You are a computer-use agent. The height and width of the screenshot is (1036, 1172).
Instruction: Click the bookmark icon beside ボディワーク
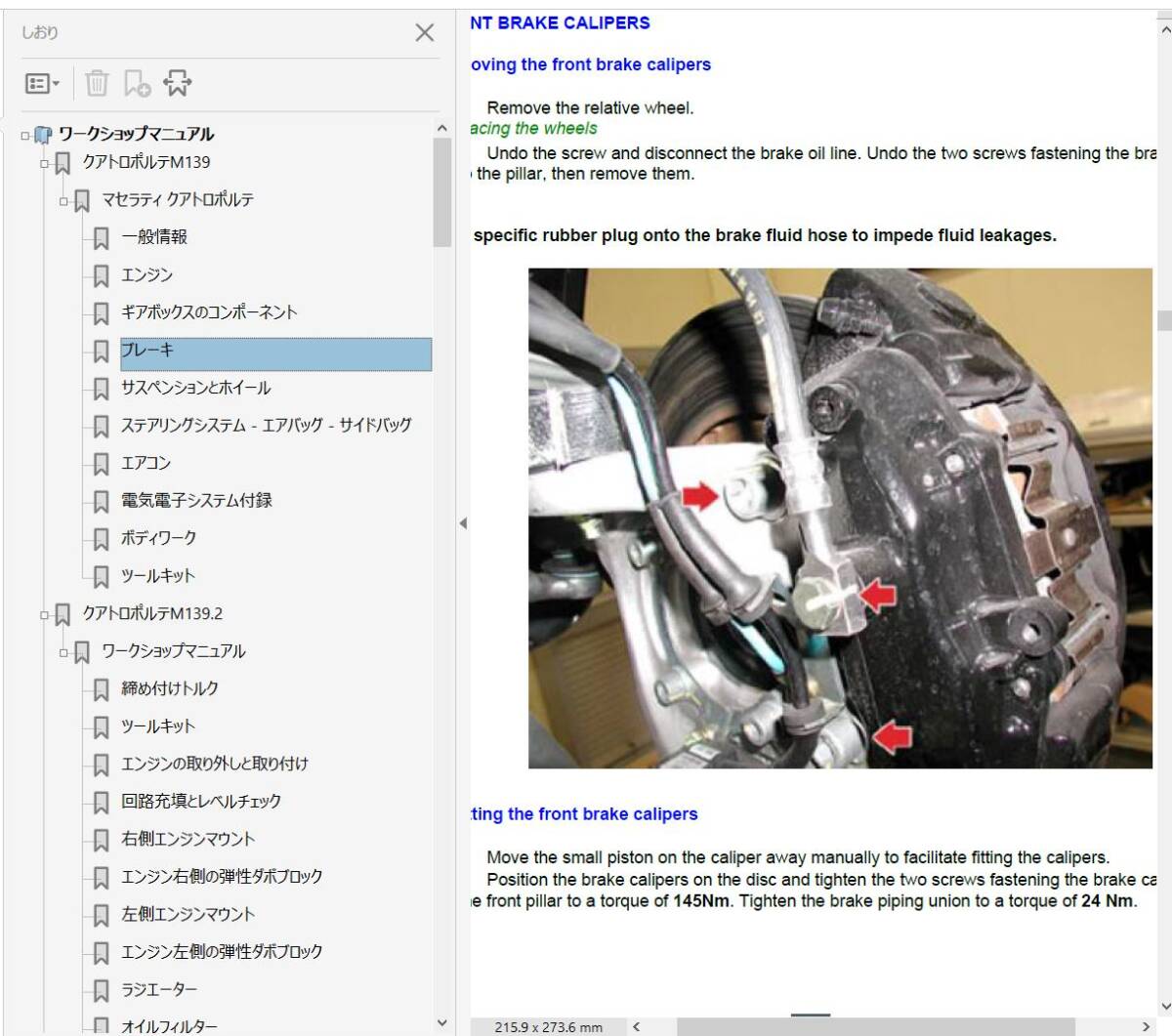[101, 539]
